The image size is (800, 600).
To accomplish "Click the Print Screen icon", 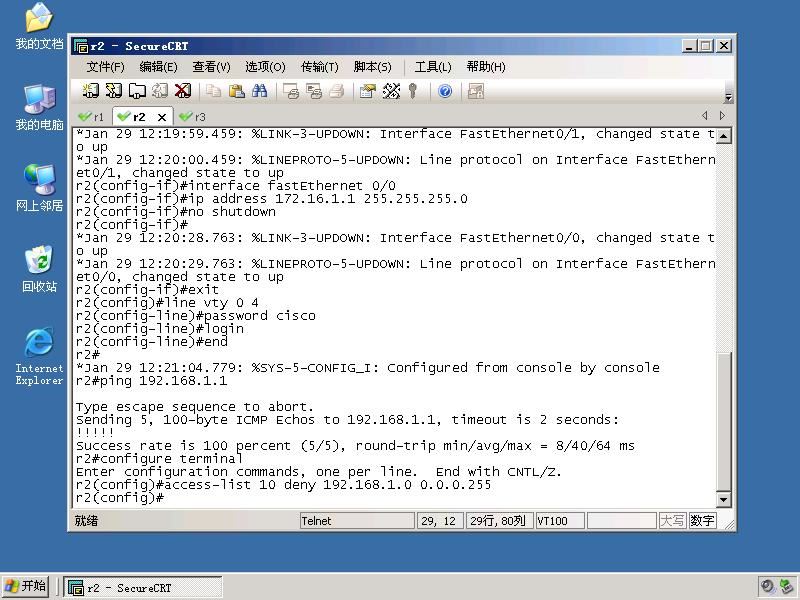I will (x=291, y=91).
